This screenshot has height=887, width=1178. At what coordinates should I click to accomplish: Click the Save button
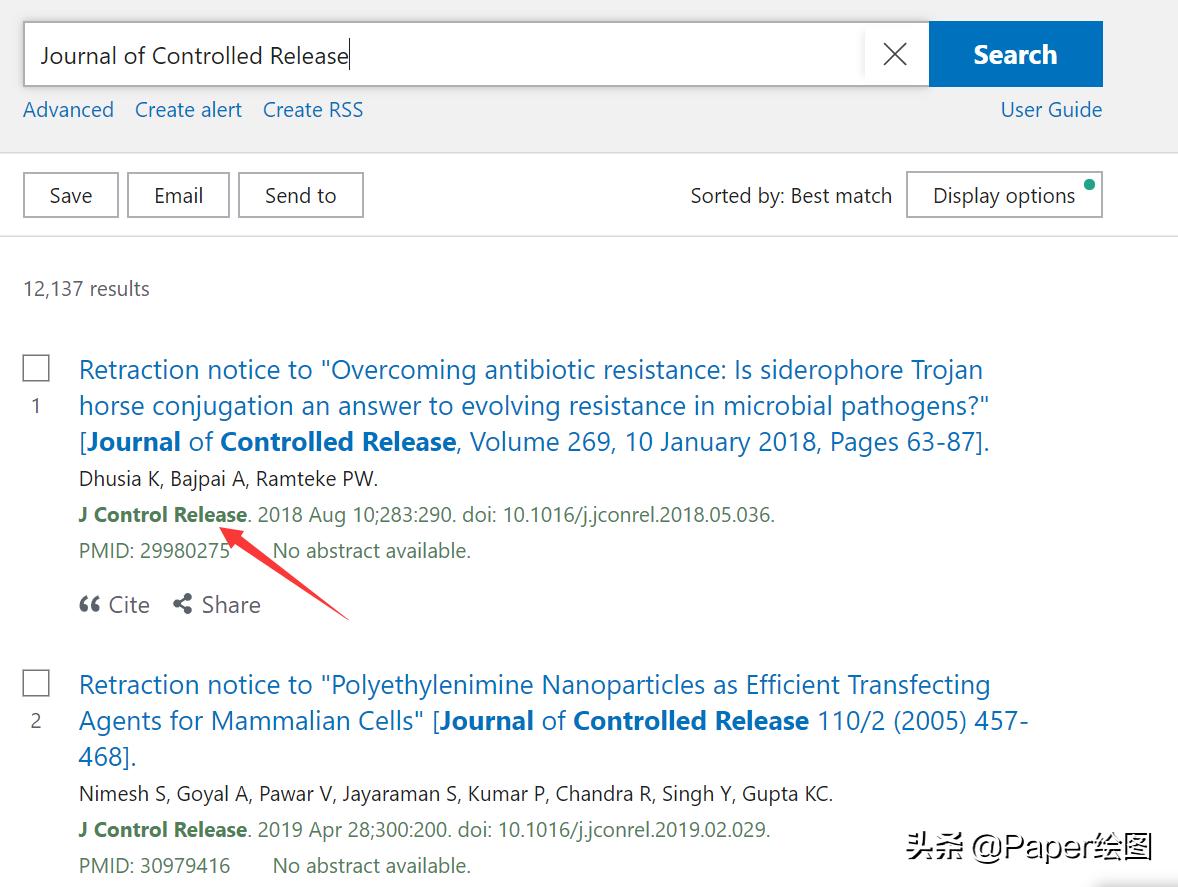[70, 195]
